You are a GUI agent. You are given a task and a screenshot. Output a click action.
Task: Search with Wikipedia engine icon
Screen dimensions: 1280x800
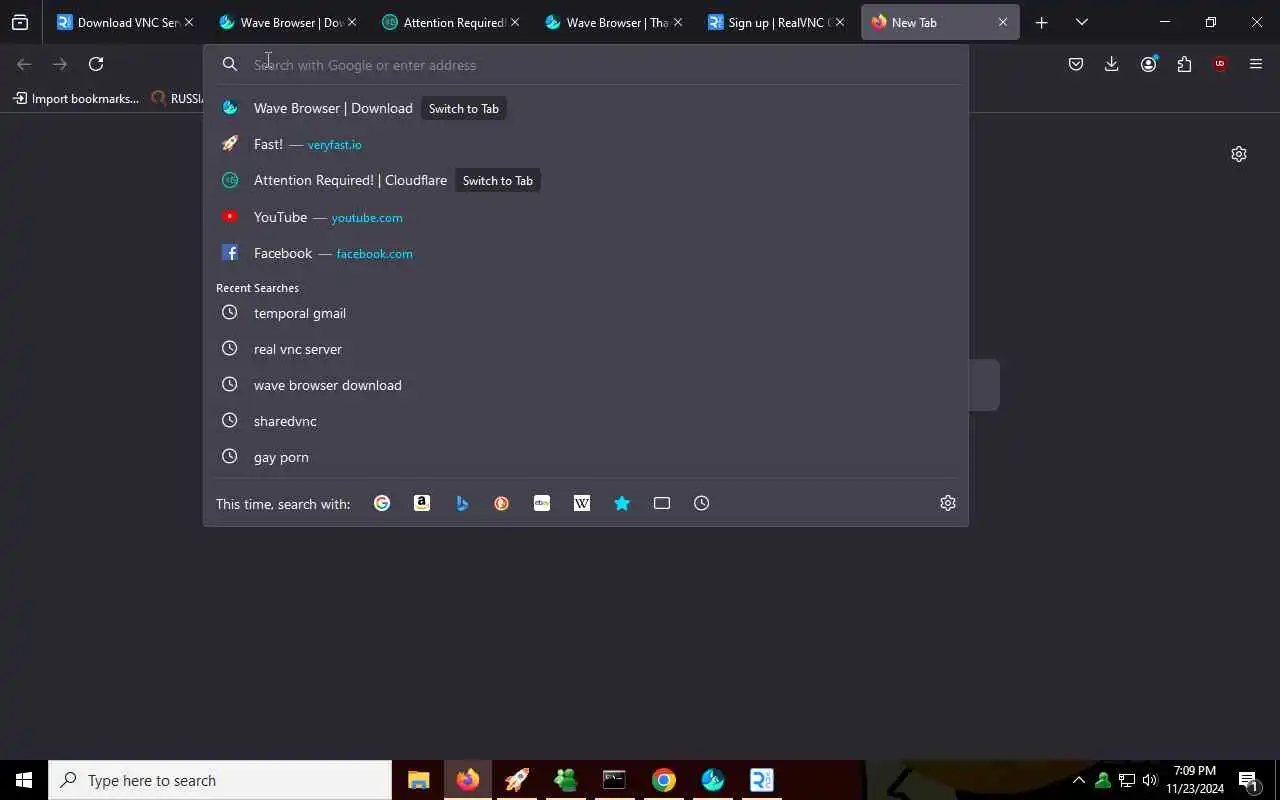click(x=582, y=503)
